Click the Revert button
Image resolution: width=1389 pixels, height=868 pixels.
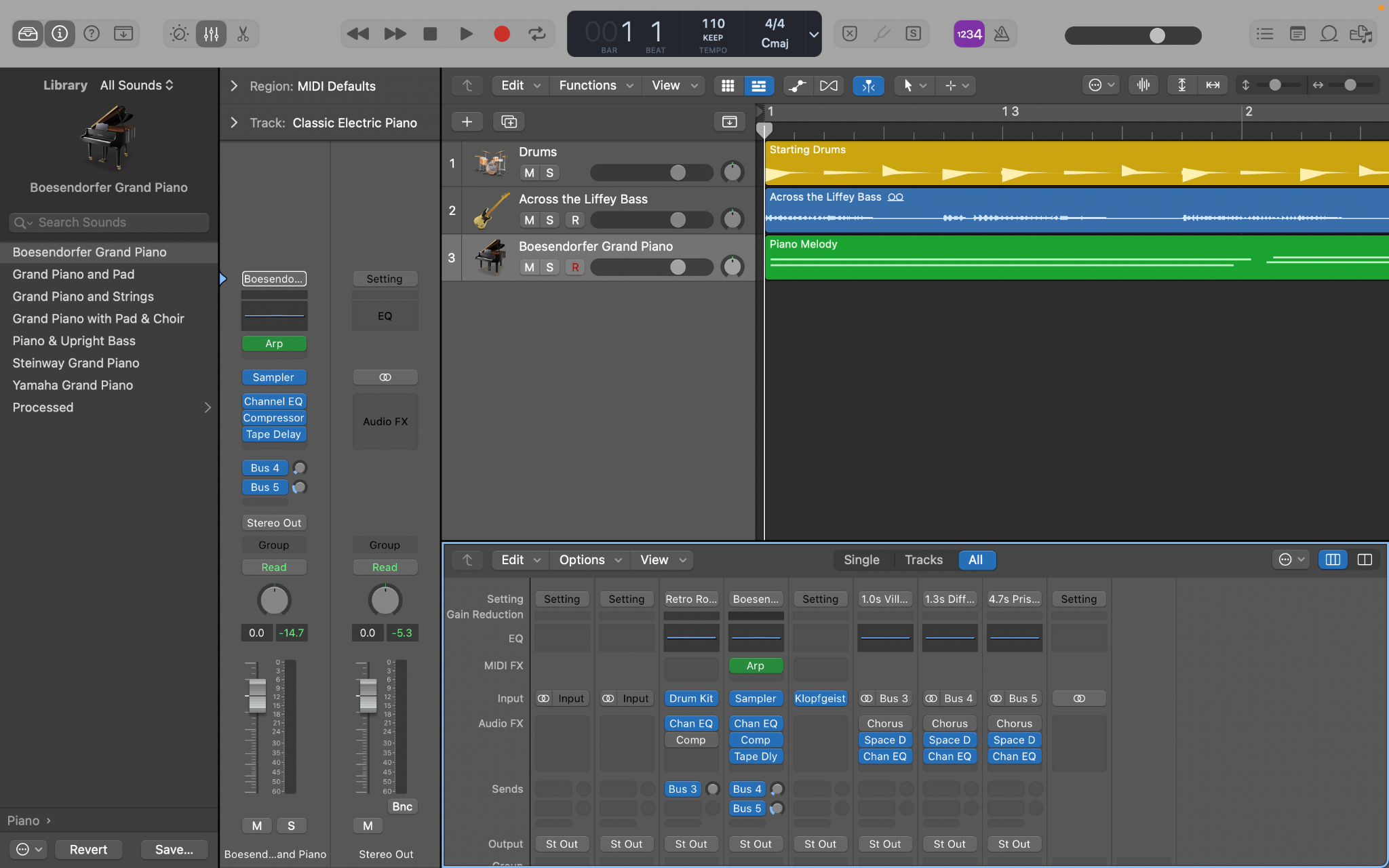(x=88, y=849)
